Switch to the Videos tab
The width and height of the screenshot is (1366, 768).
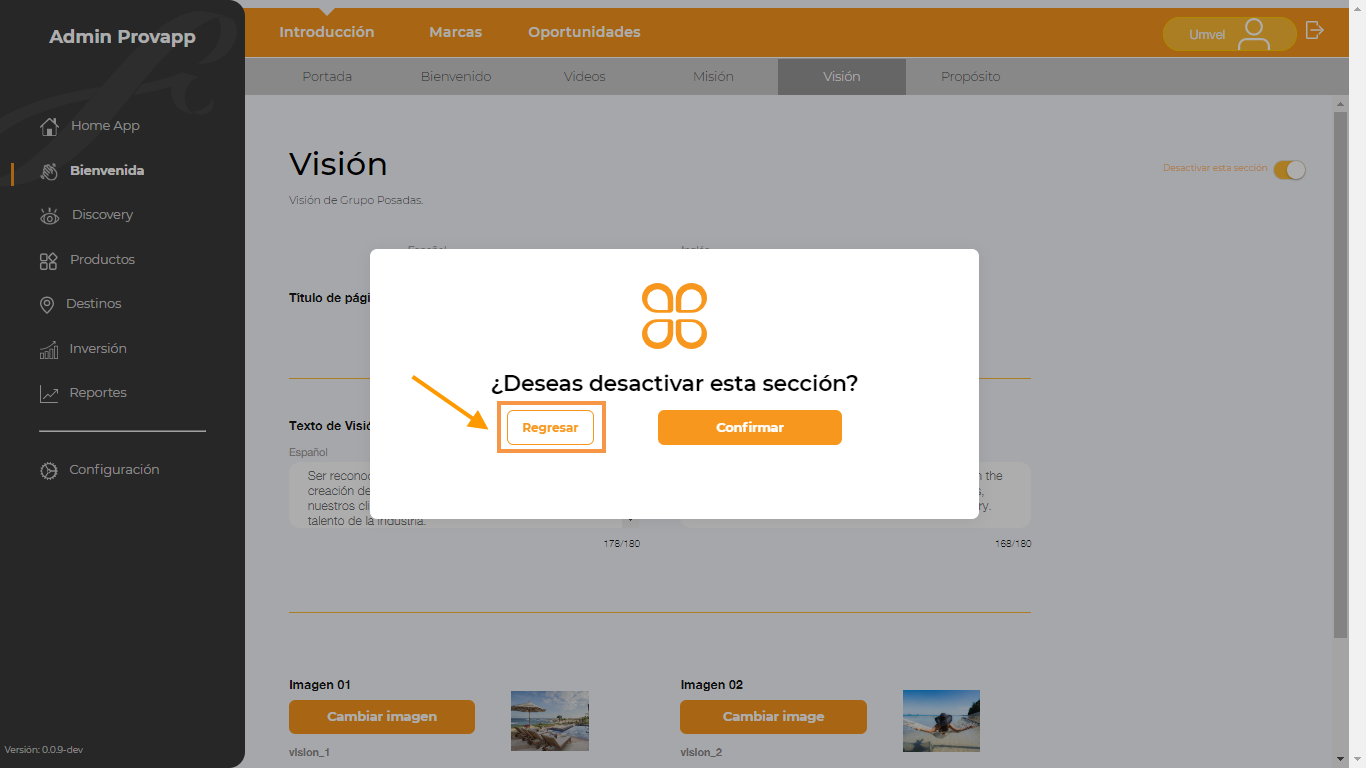click(x=585, y=76)
